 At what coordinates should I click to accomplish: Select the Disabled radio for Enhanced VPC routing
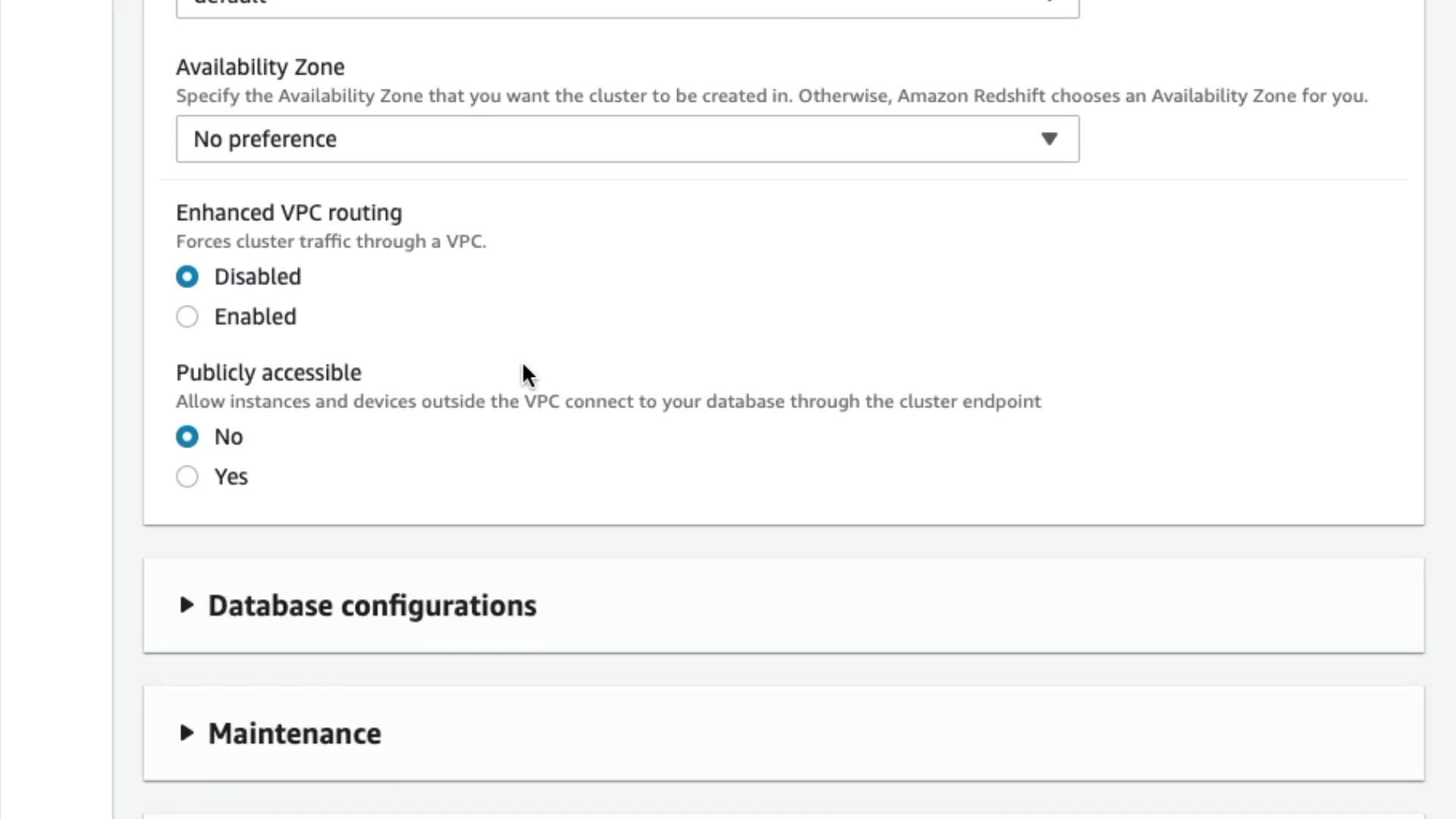coord(187,277)
